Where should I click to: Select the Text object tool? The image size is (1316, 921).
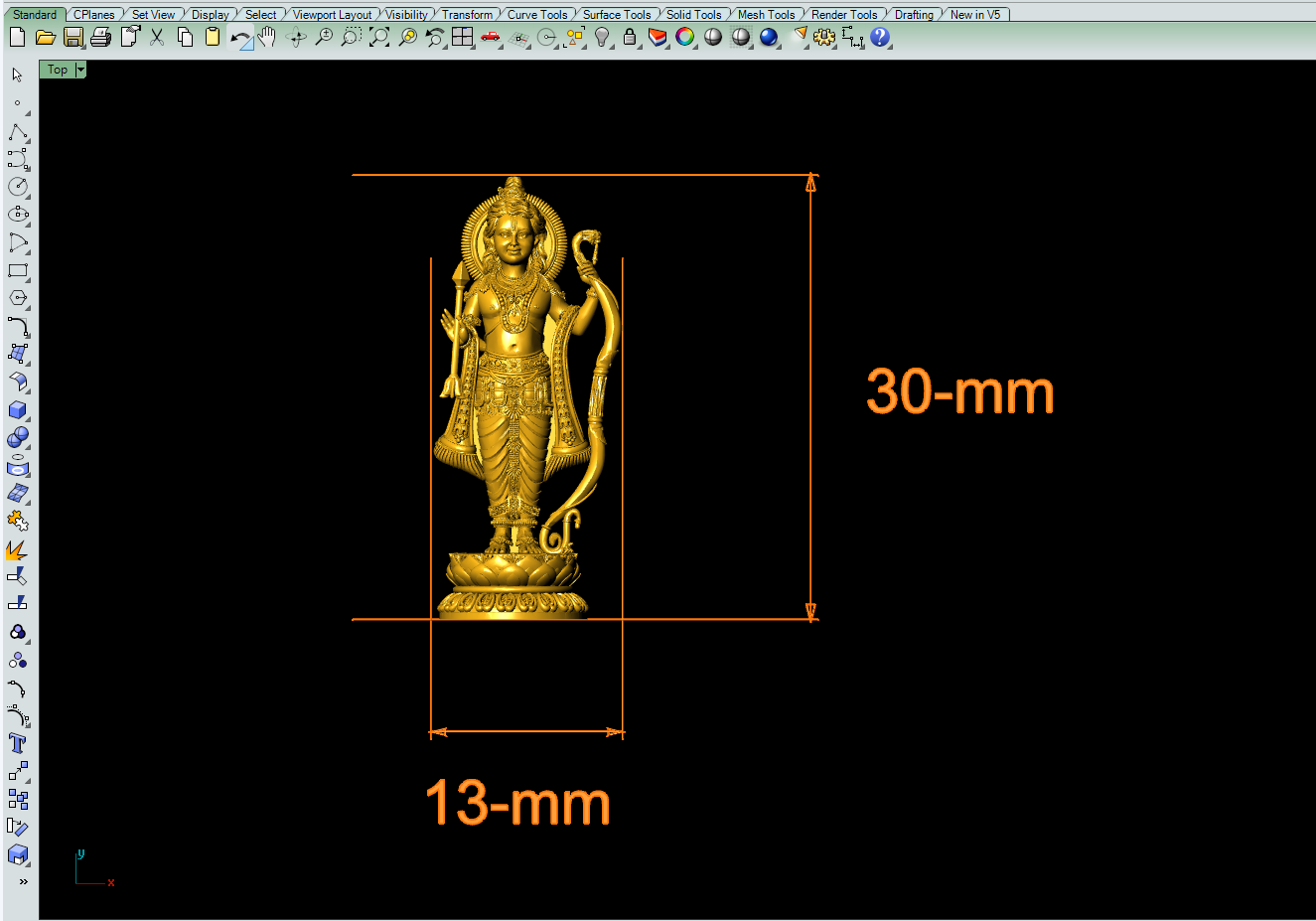coord(17,743)
